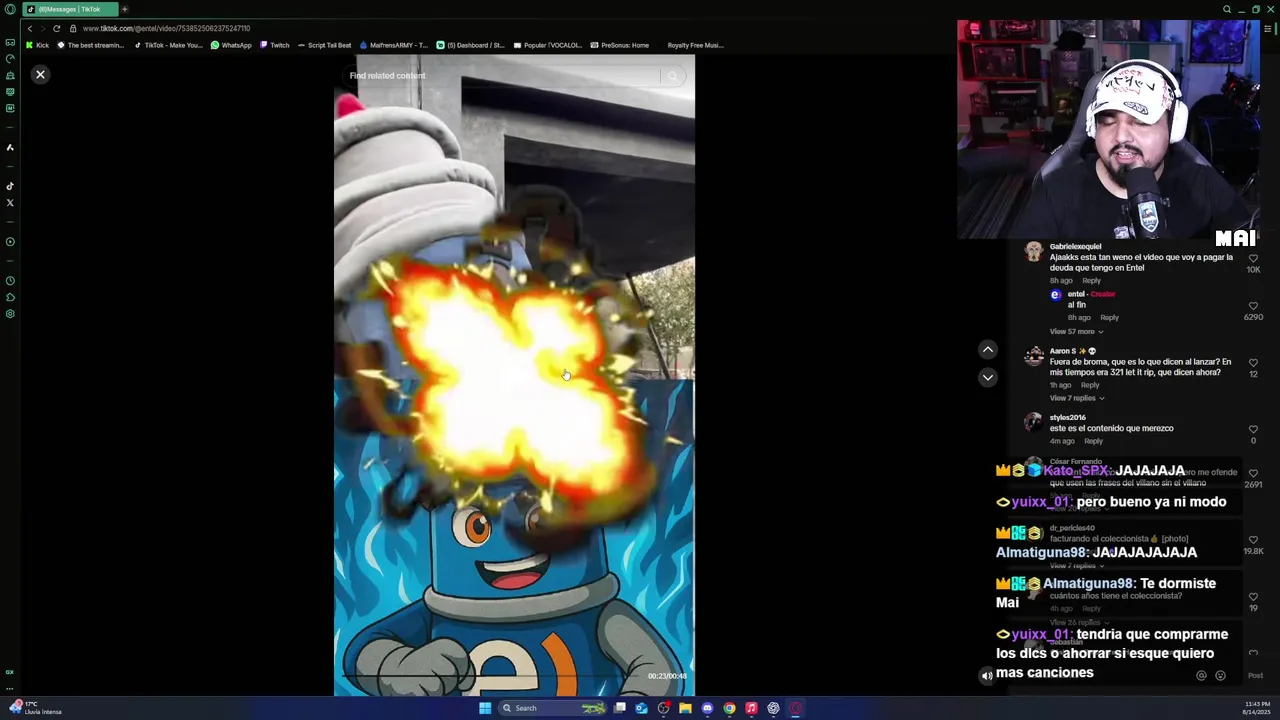Open Aaron S's profile avatar
1280x720 pixels.
[1034, 355]
